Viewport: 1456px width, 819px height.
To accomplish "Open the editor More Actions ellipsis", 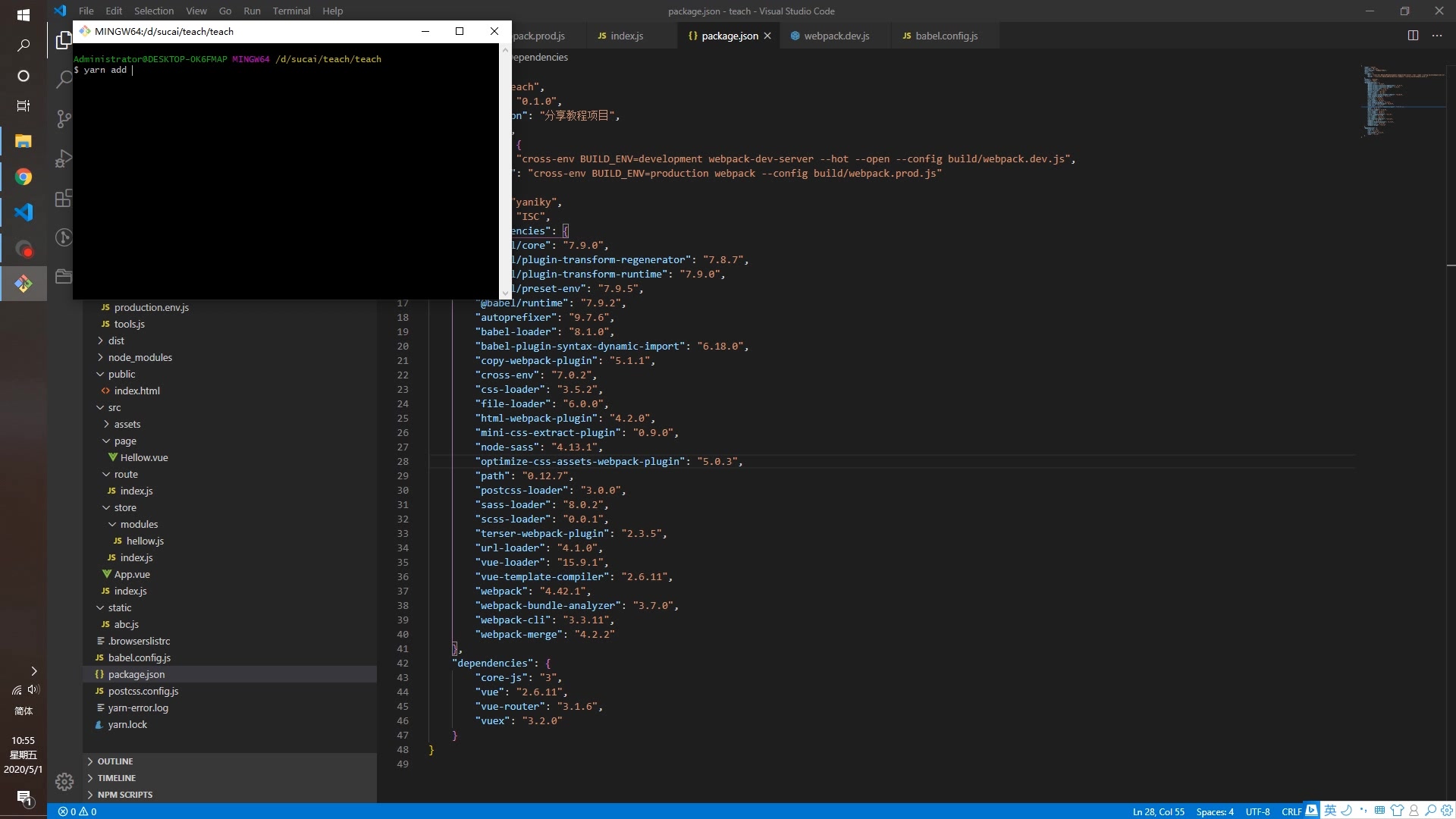I will 1437,36.
